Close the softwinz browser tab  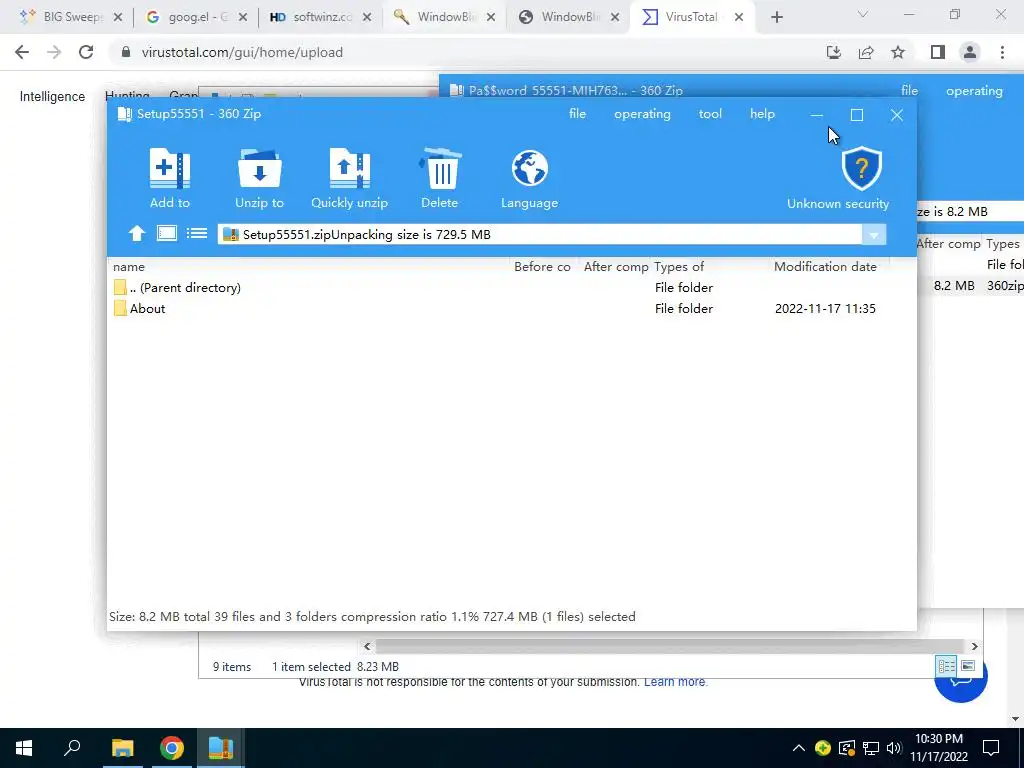pos(367,18)
